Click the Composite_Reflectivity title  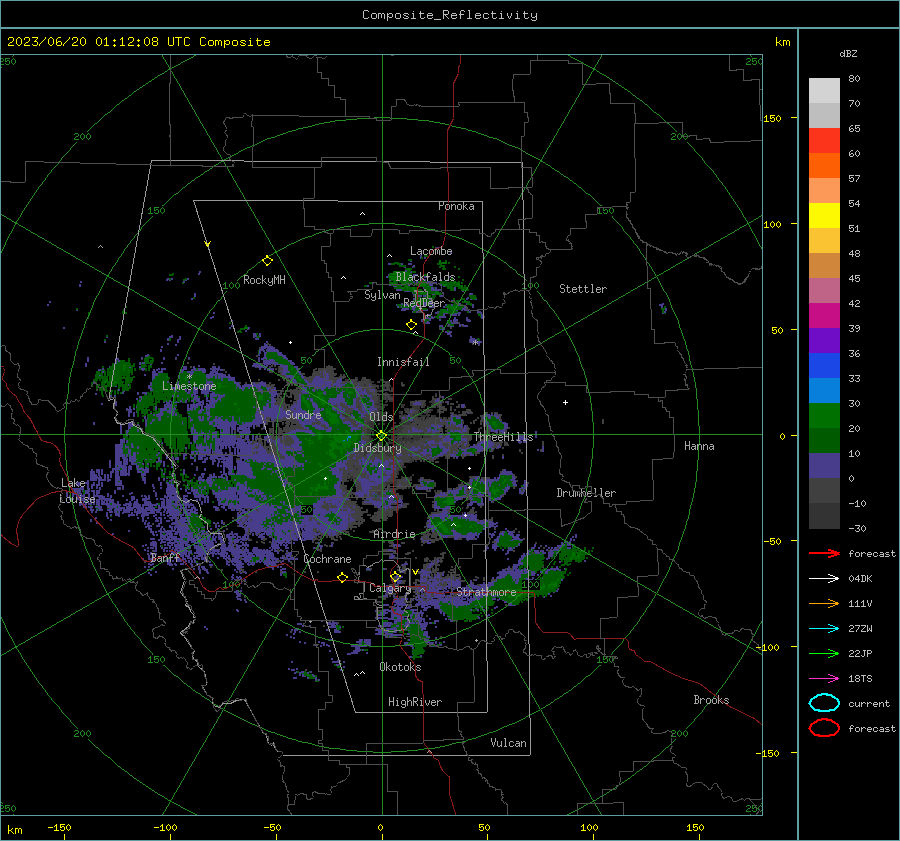point(449,15)
